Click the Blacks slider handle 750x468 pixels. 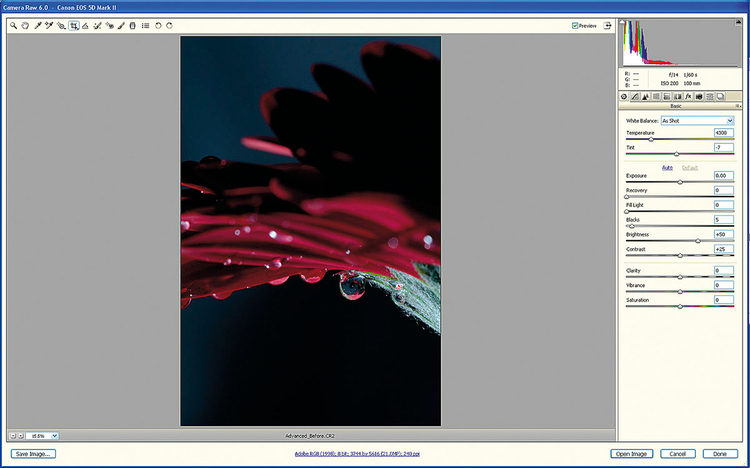[632, 226]
